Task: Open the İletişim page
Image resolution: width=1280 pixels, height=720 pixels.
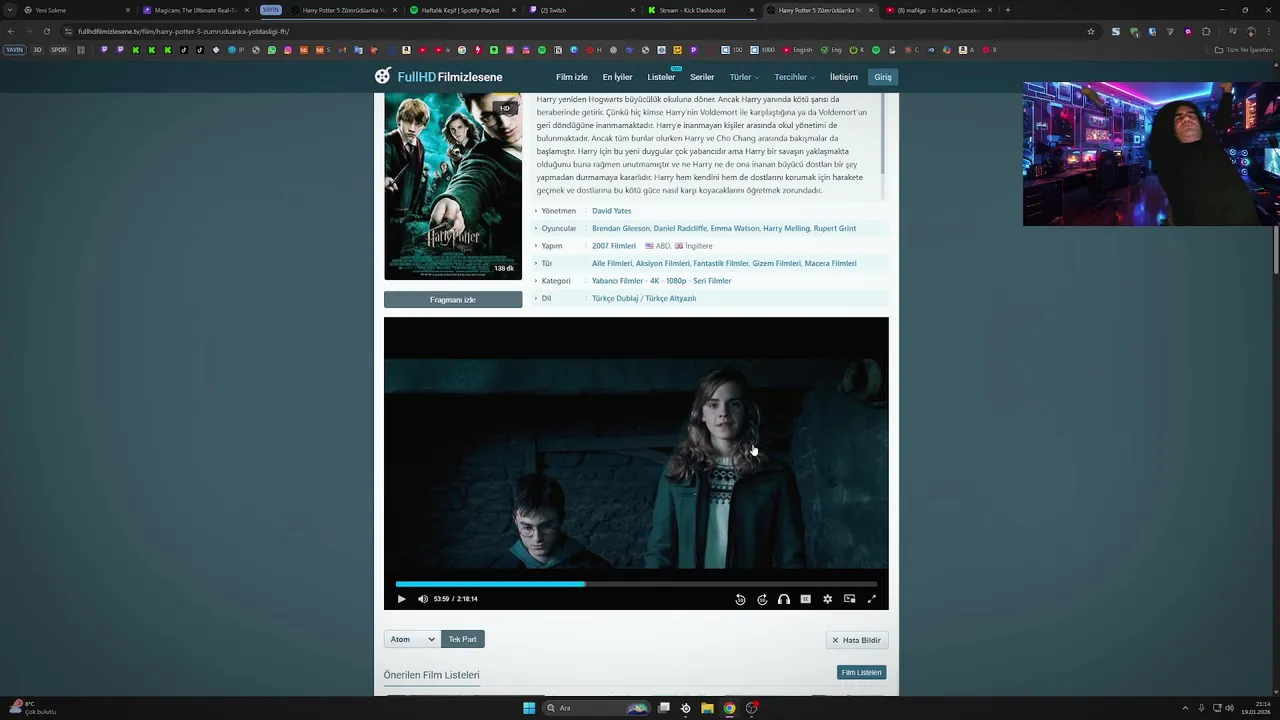Action: [843, 77]
